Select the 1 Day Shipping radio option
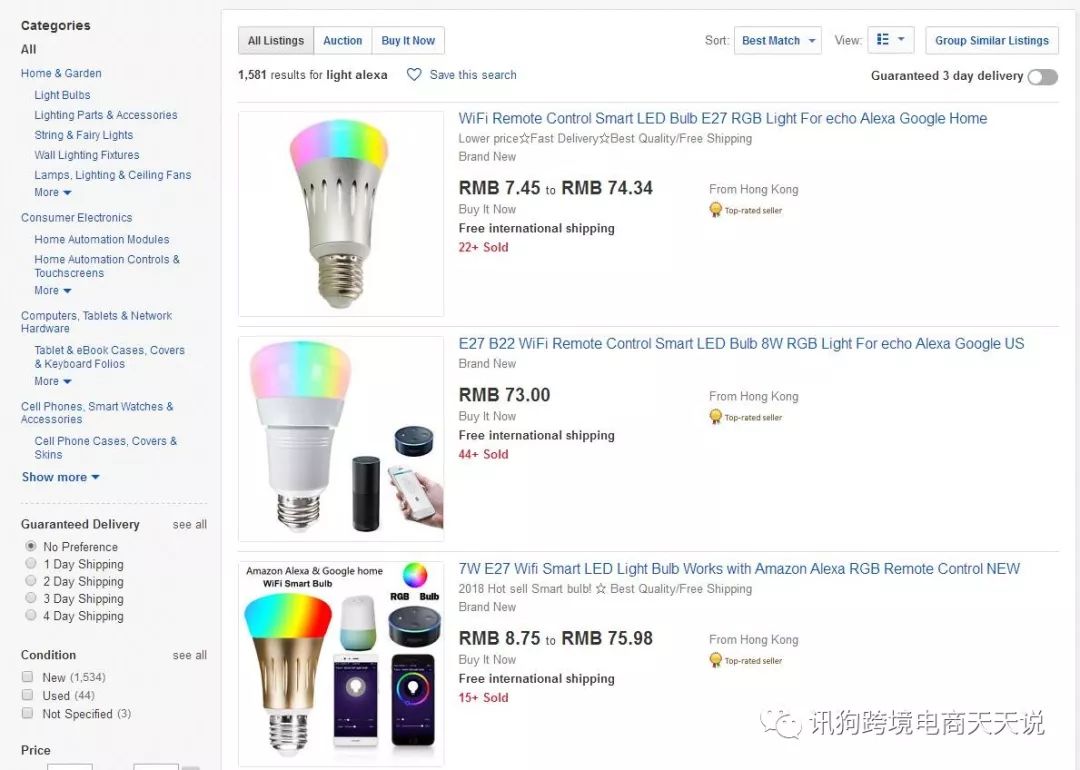 (31, 564)
